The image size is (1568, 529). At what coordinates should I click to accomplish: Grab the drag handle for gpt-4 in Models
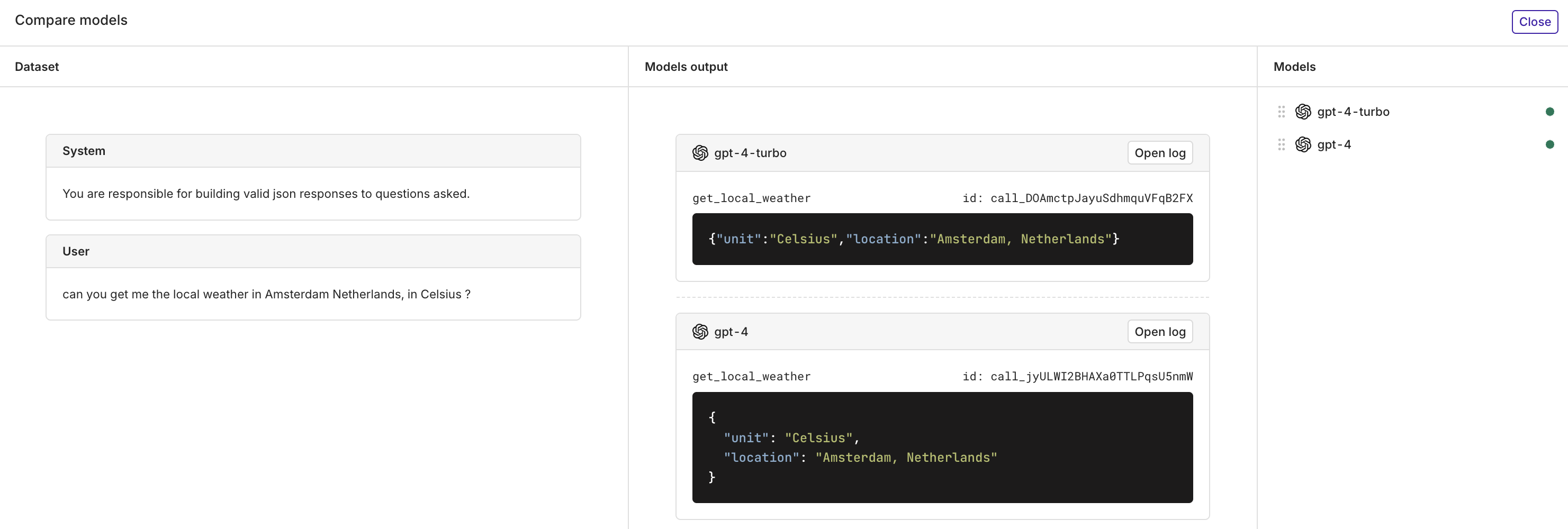(x=1281, y=145)
